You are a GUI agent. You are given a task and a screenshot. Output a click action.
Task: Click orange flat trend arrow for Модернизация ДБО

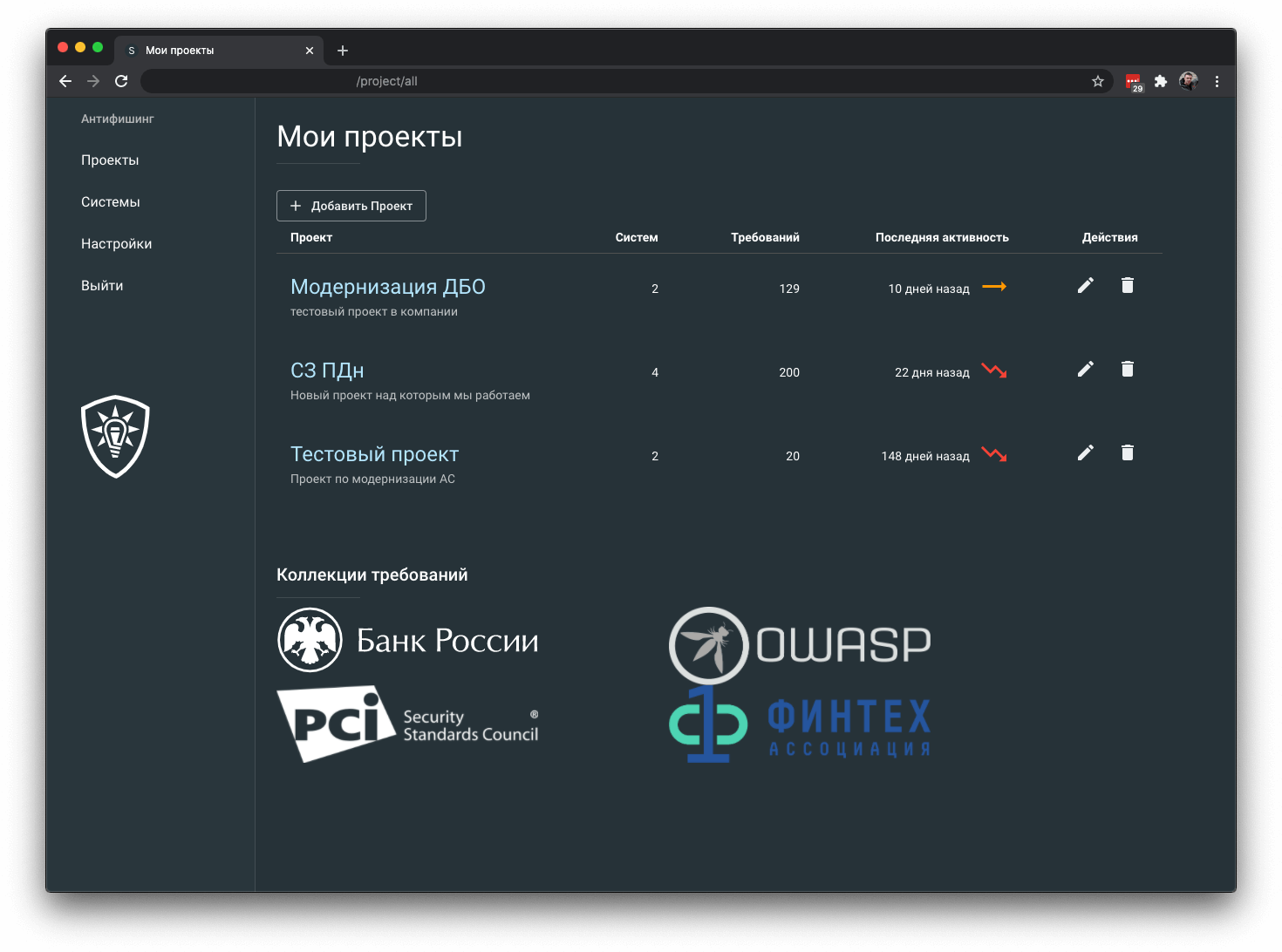(994, 286)
